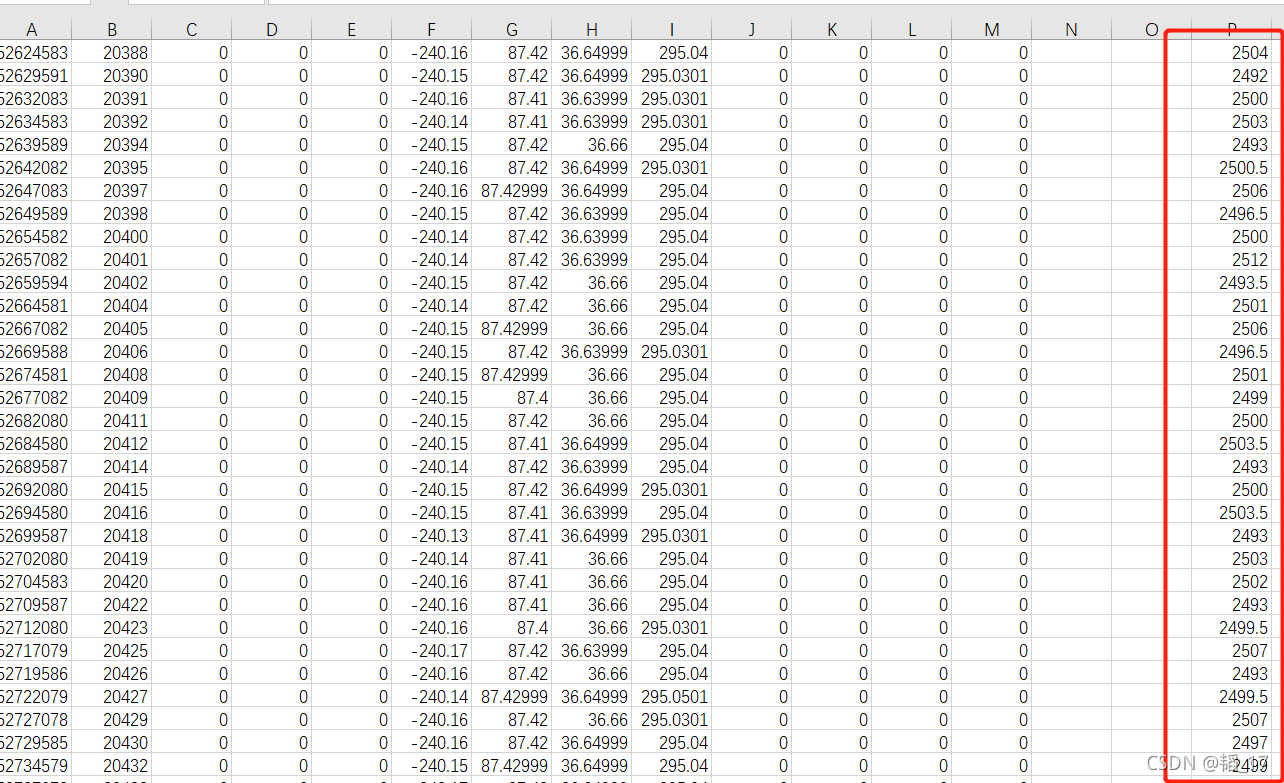Select the 2500 cell in row 20391
This screenshot has height=783, width=1284.
click(1231, 98)
